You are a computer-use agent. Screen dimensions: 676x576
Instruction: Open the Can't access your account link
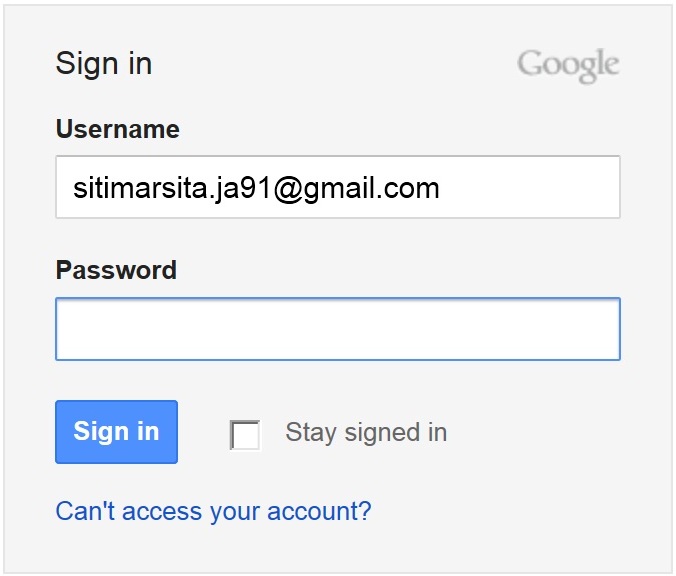click(x=213, y=511)
